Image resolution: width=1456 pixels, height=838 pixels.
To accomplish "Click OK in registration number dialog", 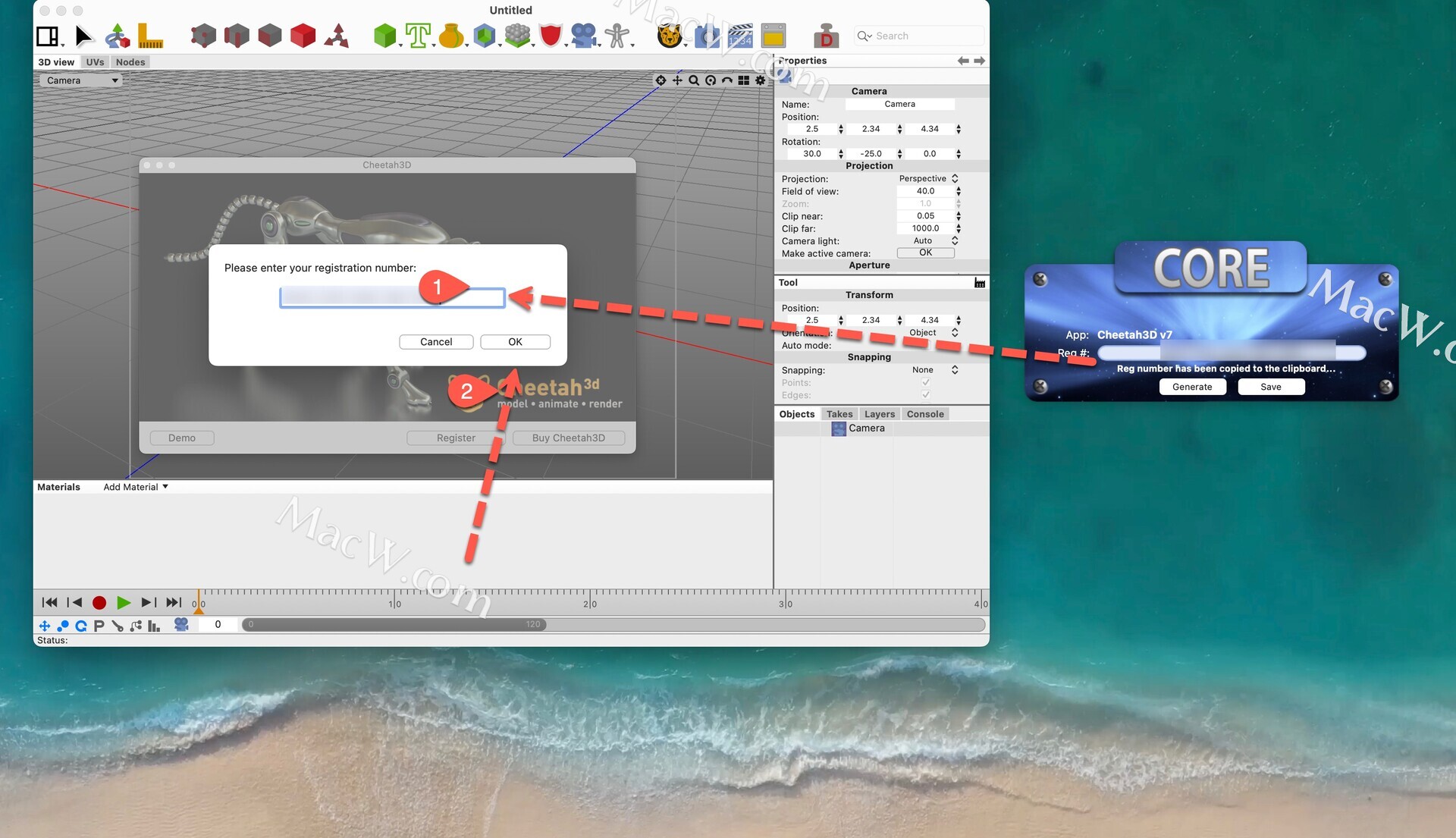I will [515, 342].
